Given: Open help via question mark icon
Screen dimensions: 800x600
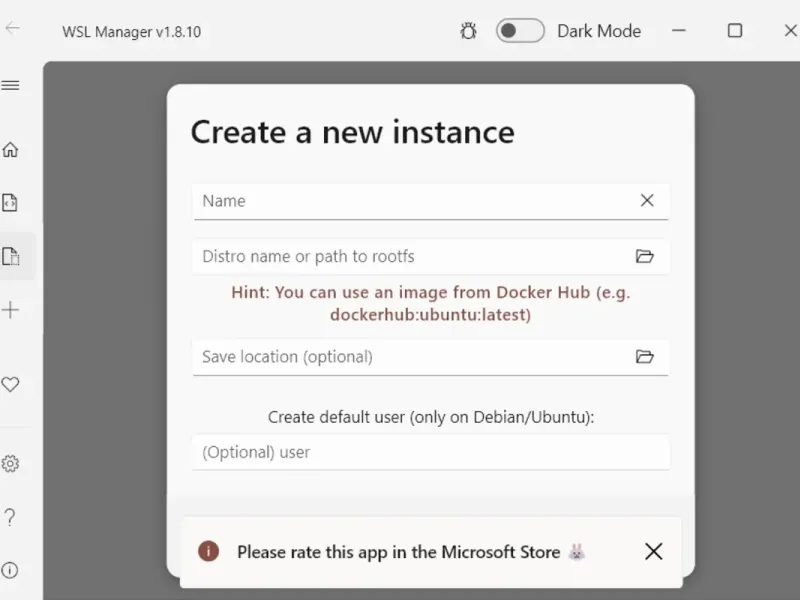Looking at the screenshot, I should click(x=11, y=517).
